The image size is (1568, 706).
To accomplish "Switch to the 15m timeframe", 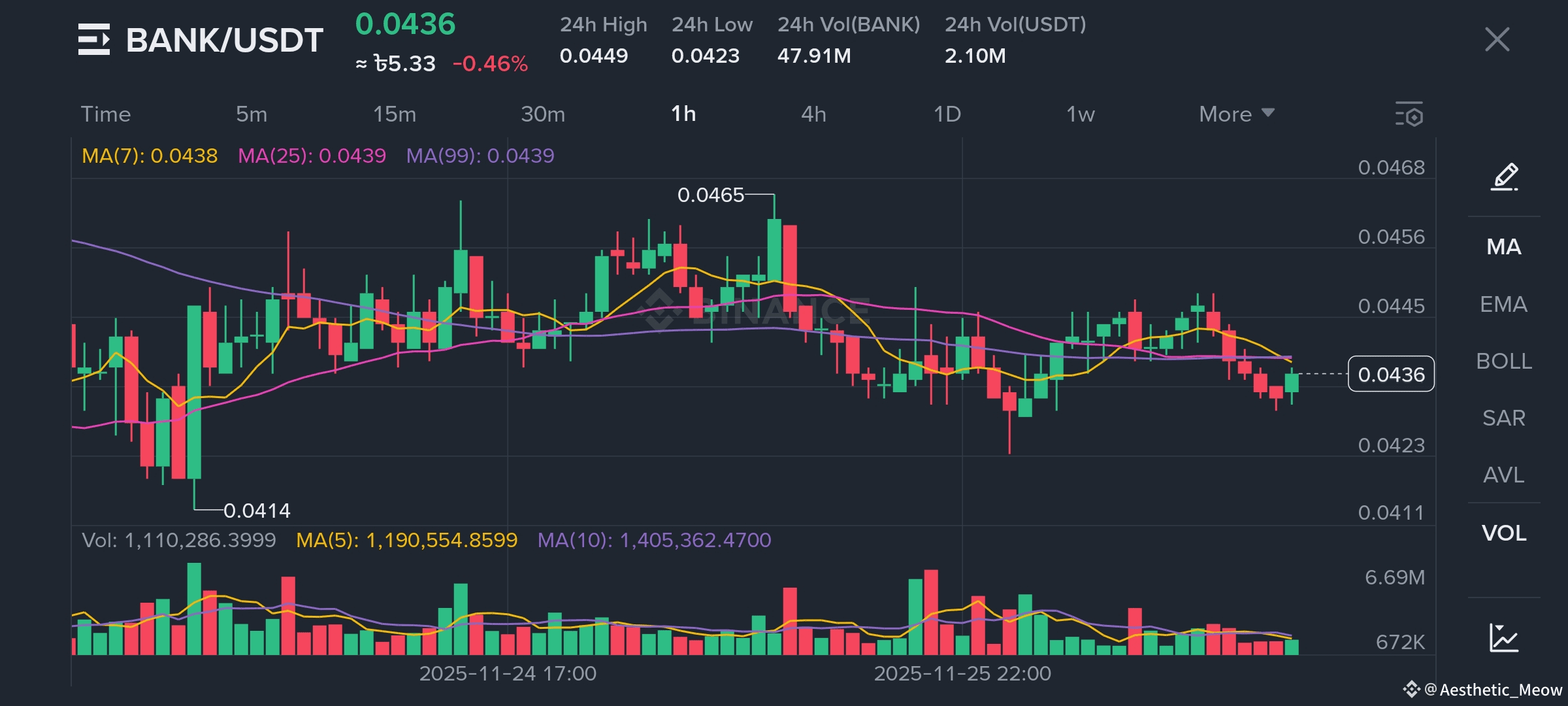I will pos(394,114).
